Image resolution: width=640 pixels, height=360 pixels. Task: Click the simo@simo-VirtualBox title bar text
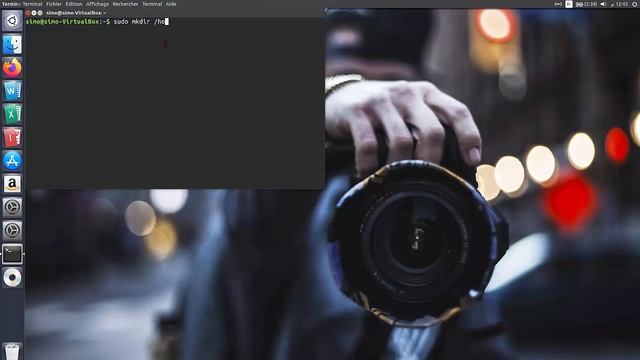pyautogui.click(x=76, y=13)
